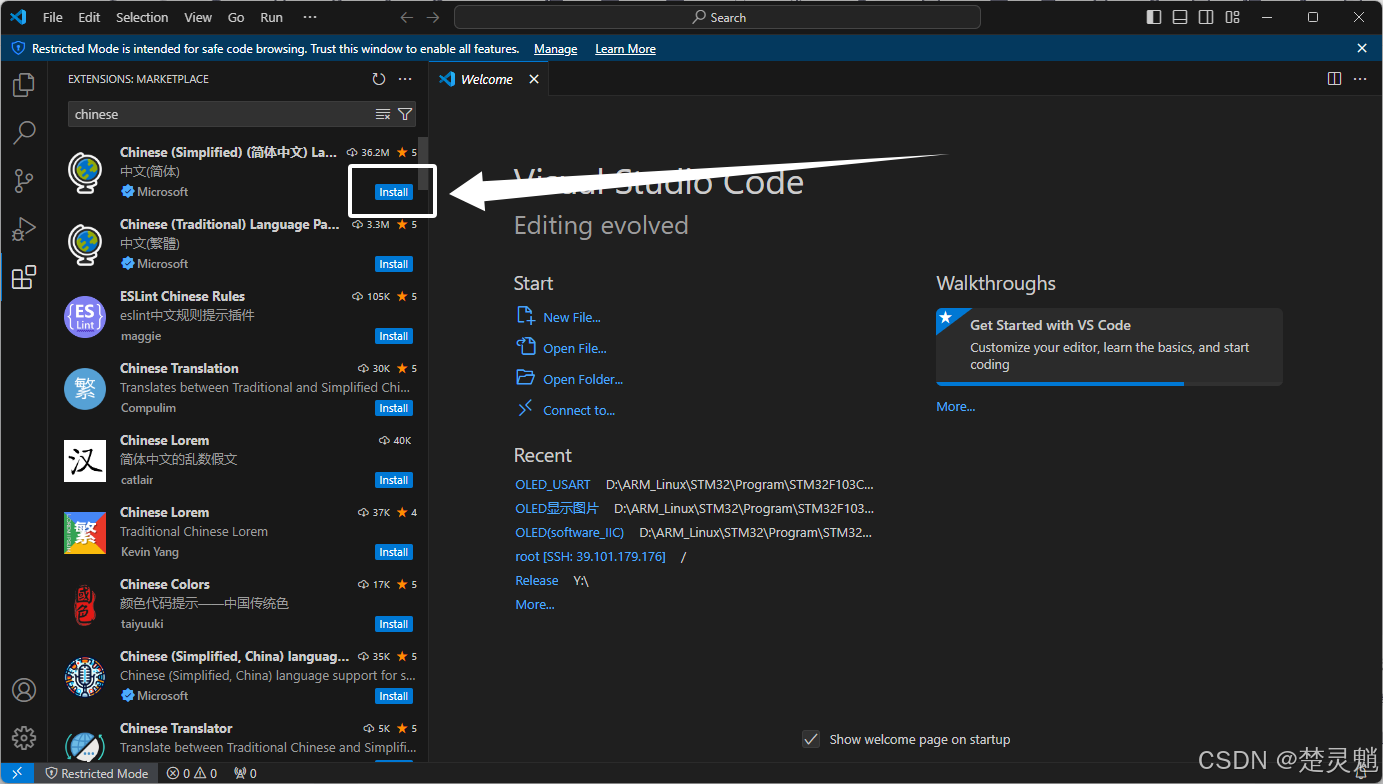Open the remote window indicator in status bar

pyautogui.click(x=17, y=773)
